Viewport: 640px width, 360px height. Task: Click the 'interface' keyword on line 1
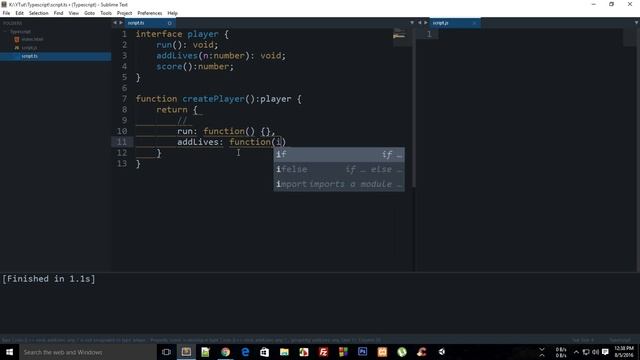tap(159, 34)
